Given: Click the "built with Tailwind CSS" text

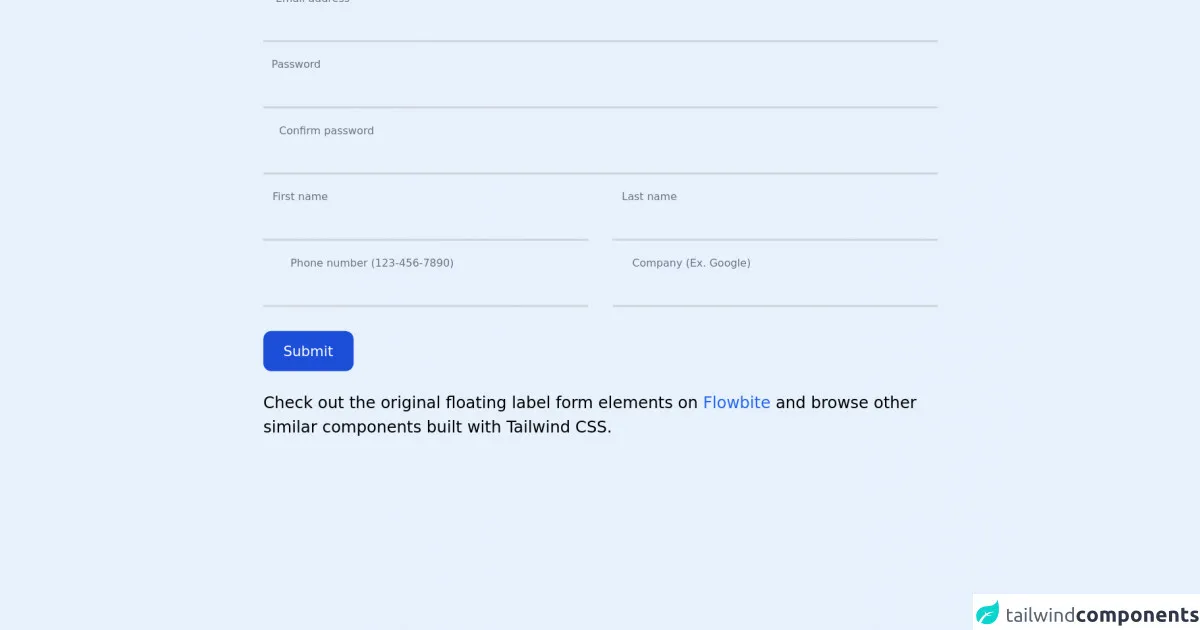Looking at the screenshot, I should tap(518, 427).
